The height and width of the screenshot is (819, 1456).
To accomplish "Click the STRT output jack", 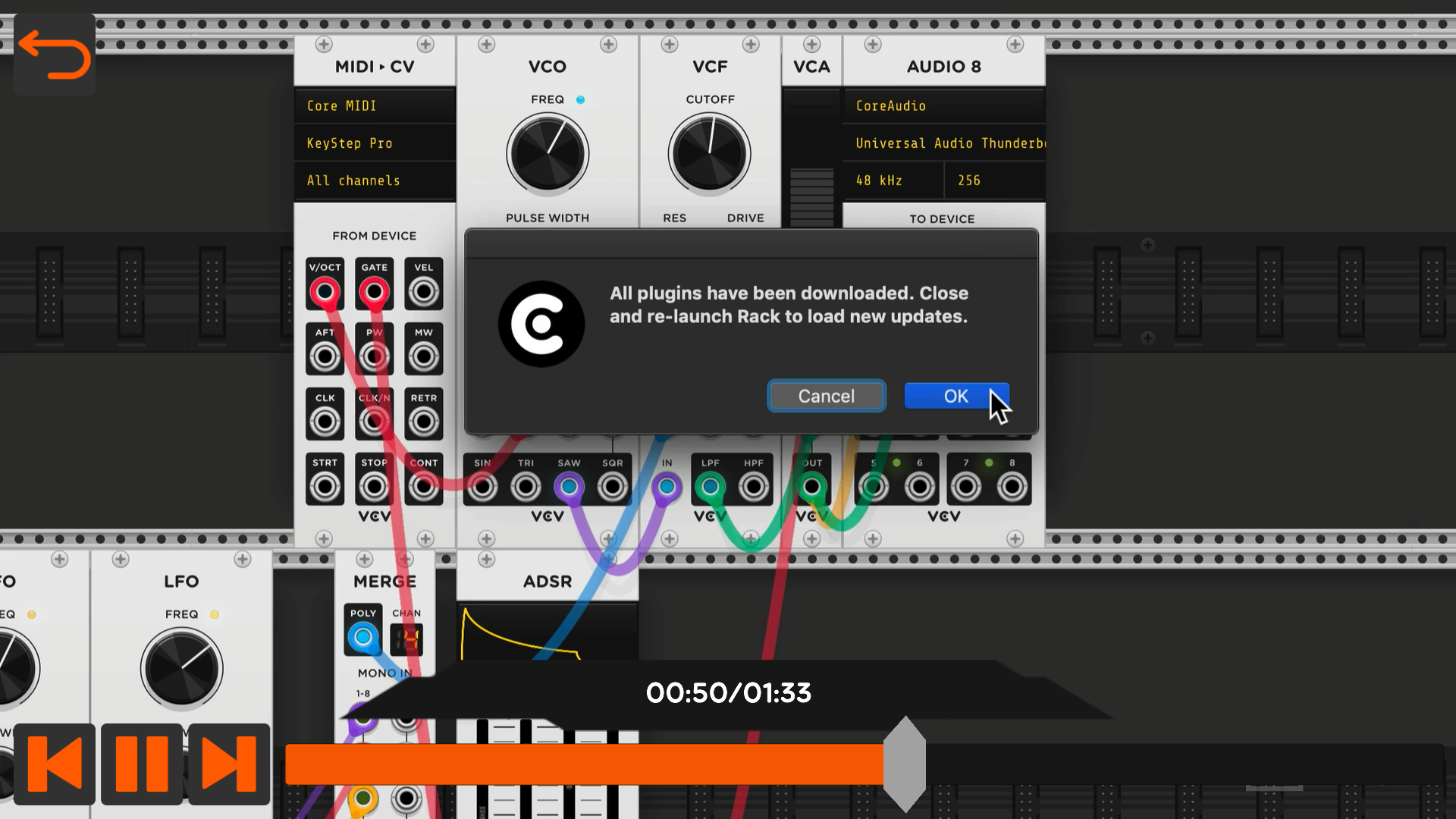I will 325,486.
